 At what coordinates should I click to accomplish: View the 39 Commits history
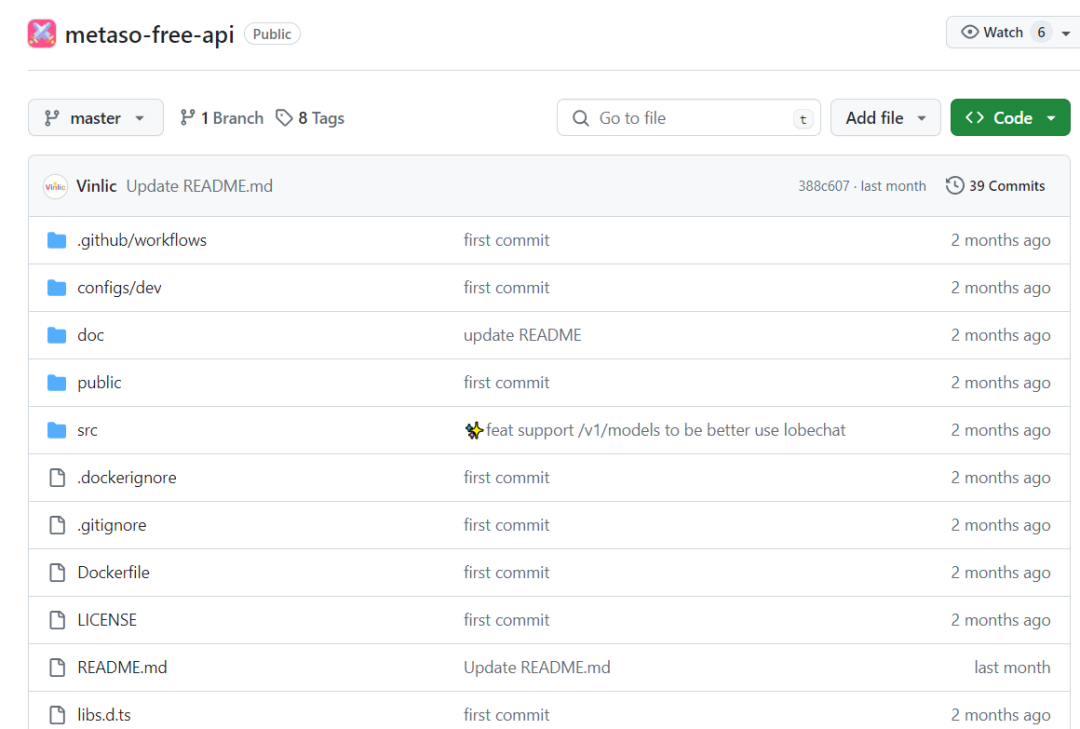click(x=995, y=186)
